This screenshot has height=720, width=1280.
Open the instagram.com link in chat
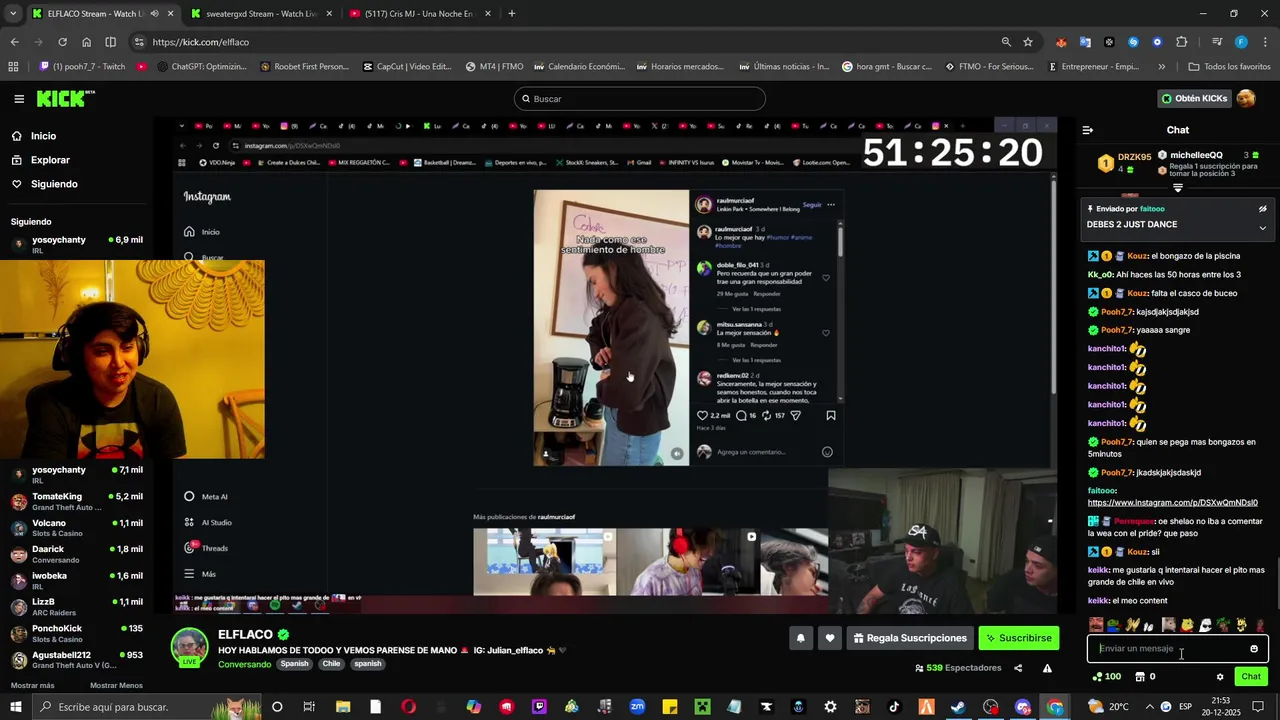point(1172,503)
